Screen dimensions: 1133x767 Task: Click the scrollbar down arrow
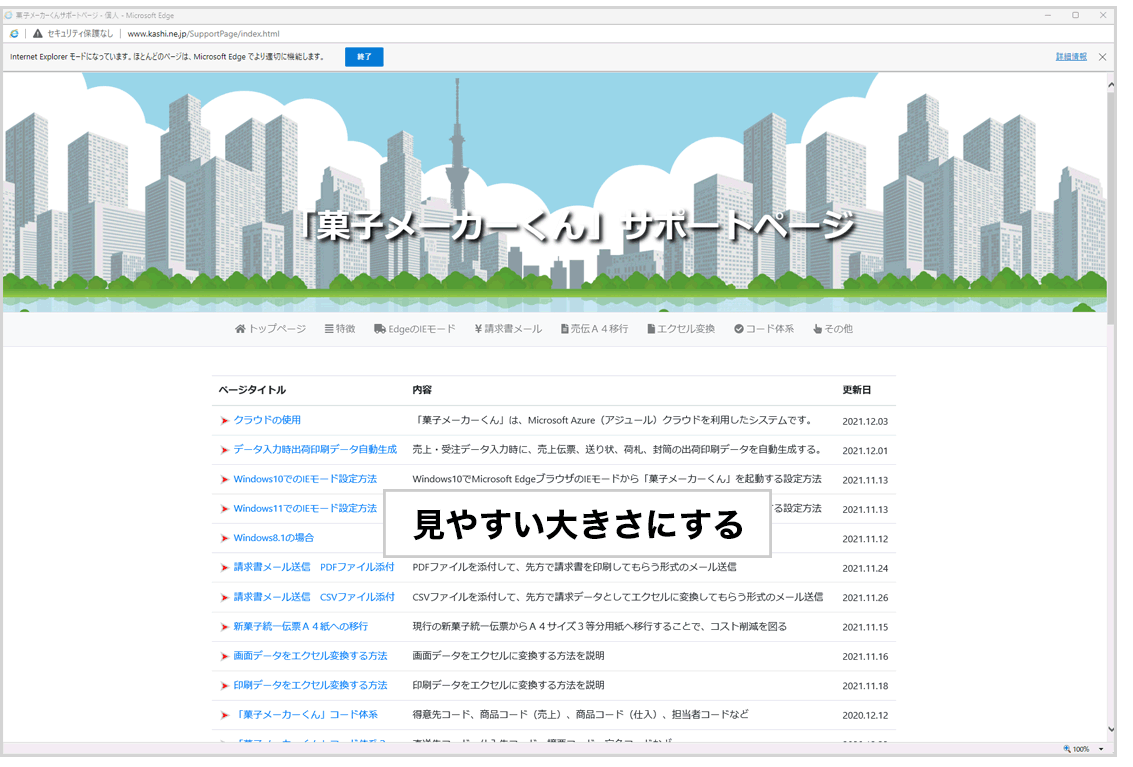(x=1111, y=730)
